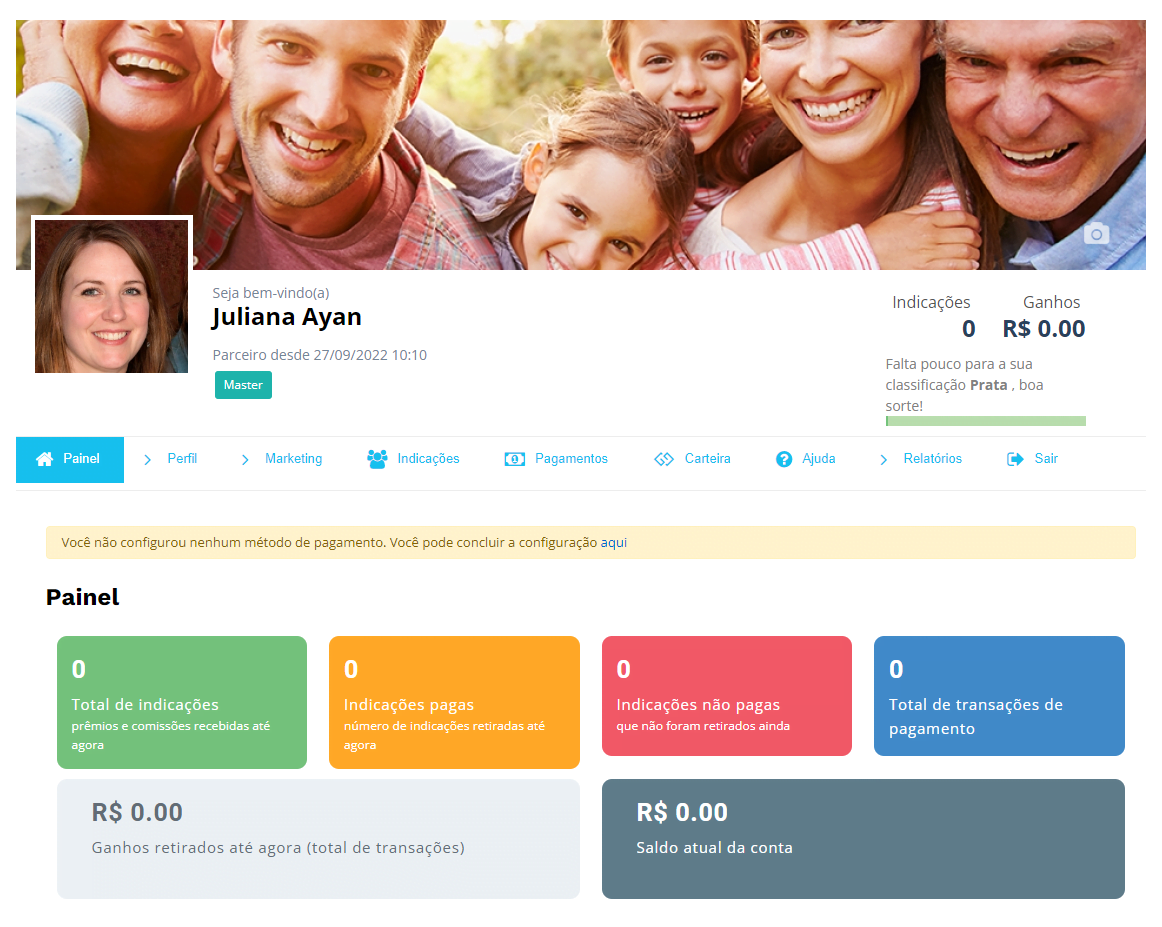Go to the Carteira menu item

707,459
